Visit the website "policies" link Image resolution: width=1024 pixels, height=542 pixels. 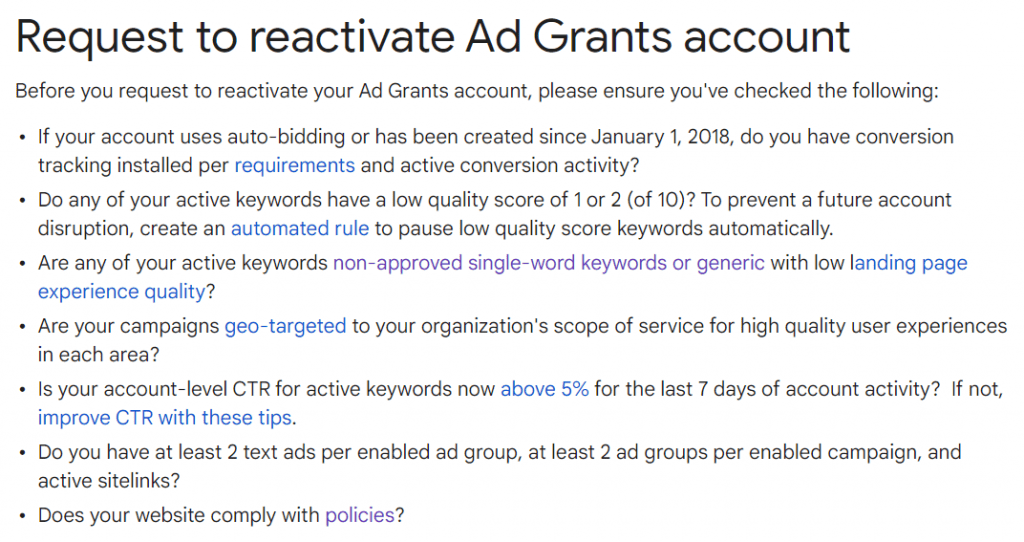[360, 515]
